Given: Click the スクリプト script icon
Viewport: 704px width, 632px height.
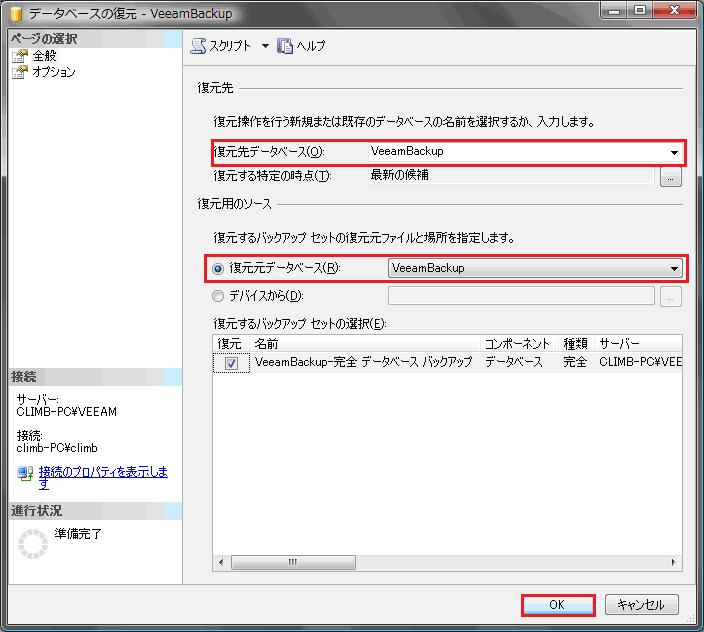Looking at the screenshot, I should (x=198, y=46).
